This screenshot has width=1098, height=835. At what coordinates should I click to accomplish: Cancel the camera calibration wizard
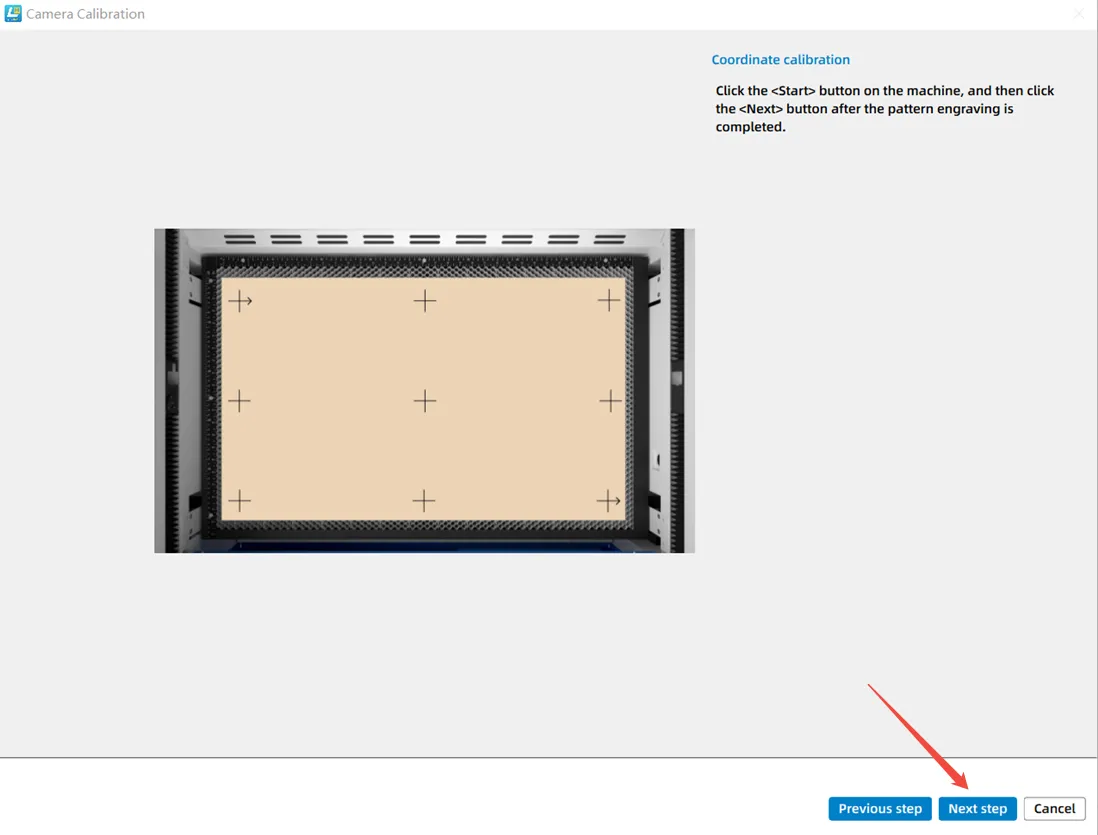coord(1054,808)
